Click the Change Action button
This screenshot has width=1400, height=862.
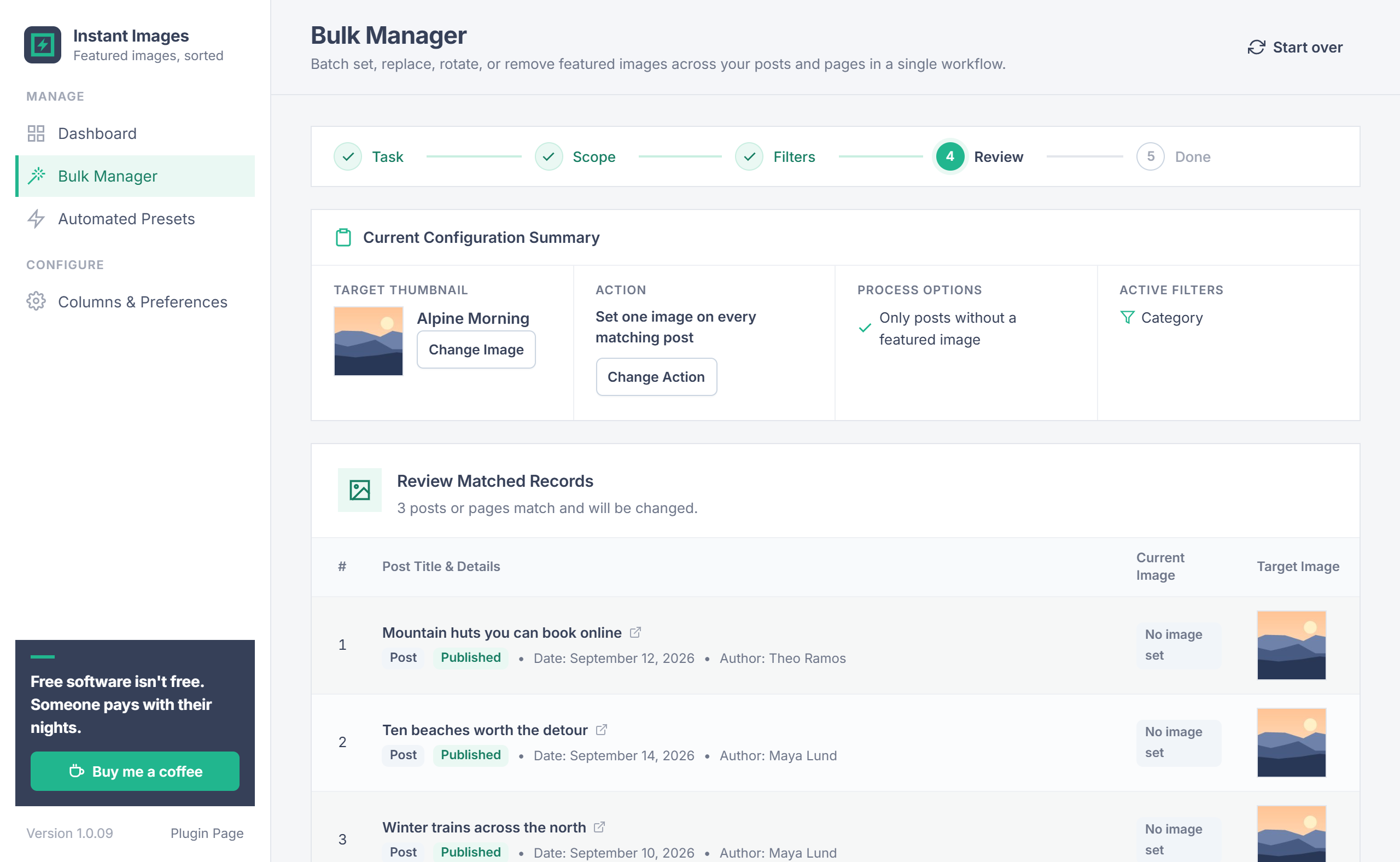(x=656, y=377)
